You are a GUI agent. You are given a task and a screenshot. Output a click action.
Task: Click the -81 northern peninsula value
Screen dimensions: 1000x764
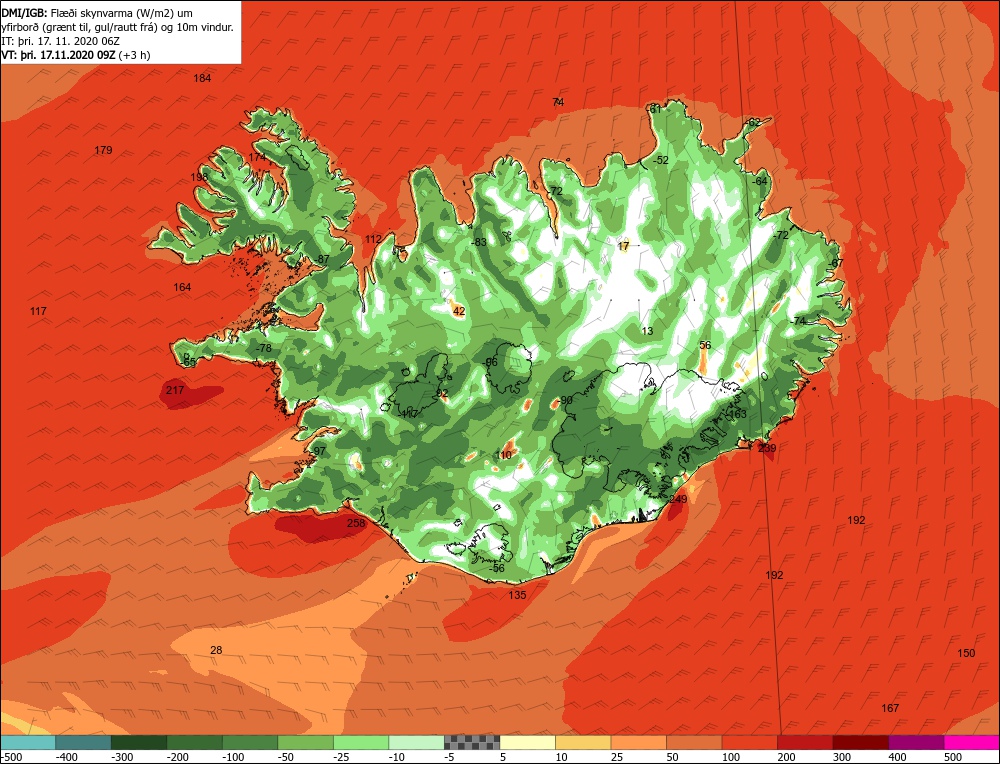[655, 109]
